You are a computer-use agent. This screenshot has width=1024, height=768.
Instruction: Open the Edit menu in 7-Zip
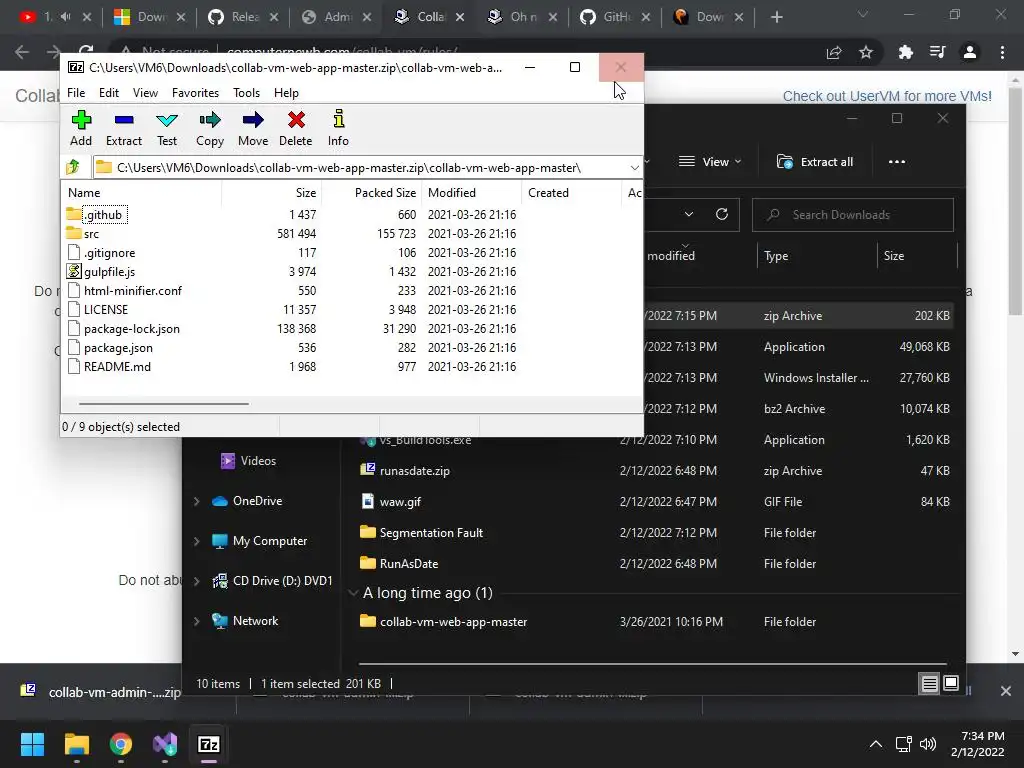[x=108, y=93]
